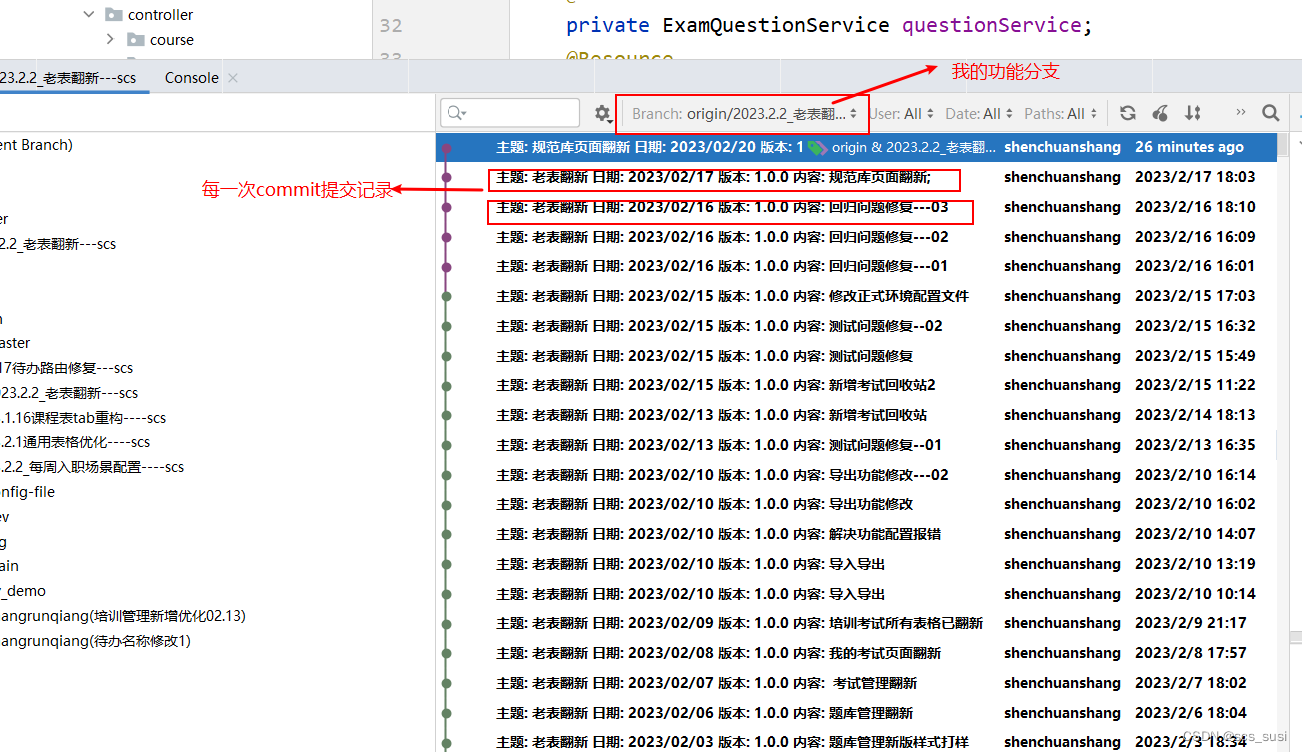Image resolution: width=1302 pixels, height=752 pixels.
Task: Select the commit 我的考试页面翻新
Action: pyautogui.click(x=856, y=653)
